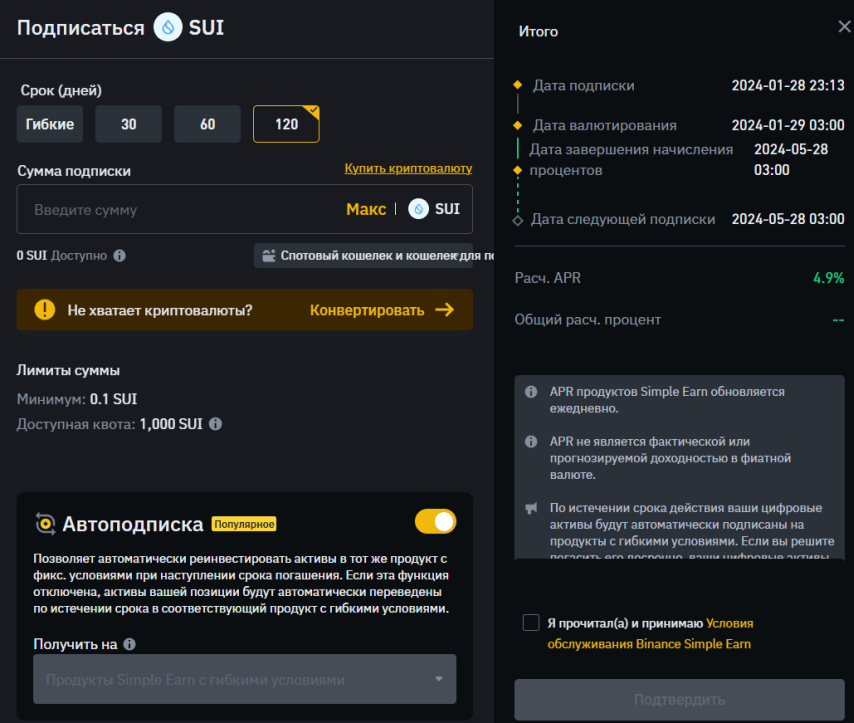
Task: Click the Минимум: 0.1 SUI text
Action: 77,399
